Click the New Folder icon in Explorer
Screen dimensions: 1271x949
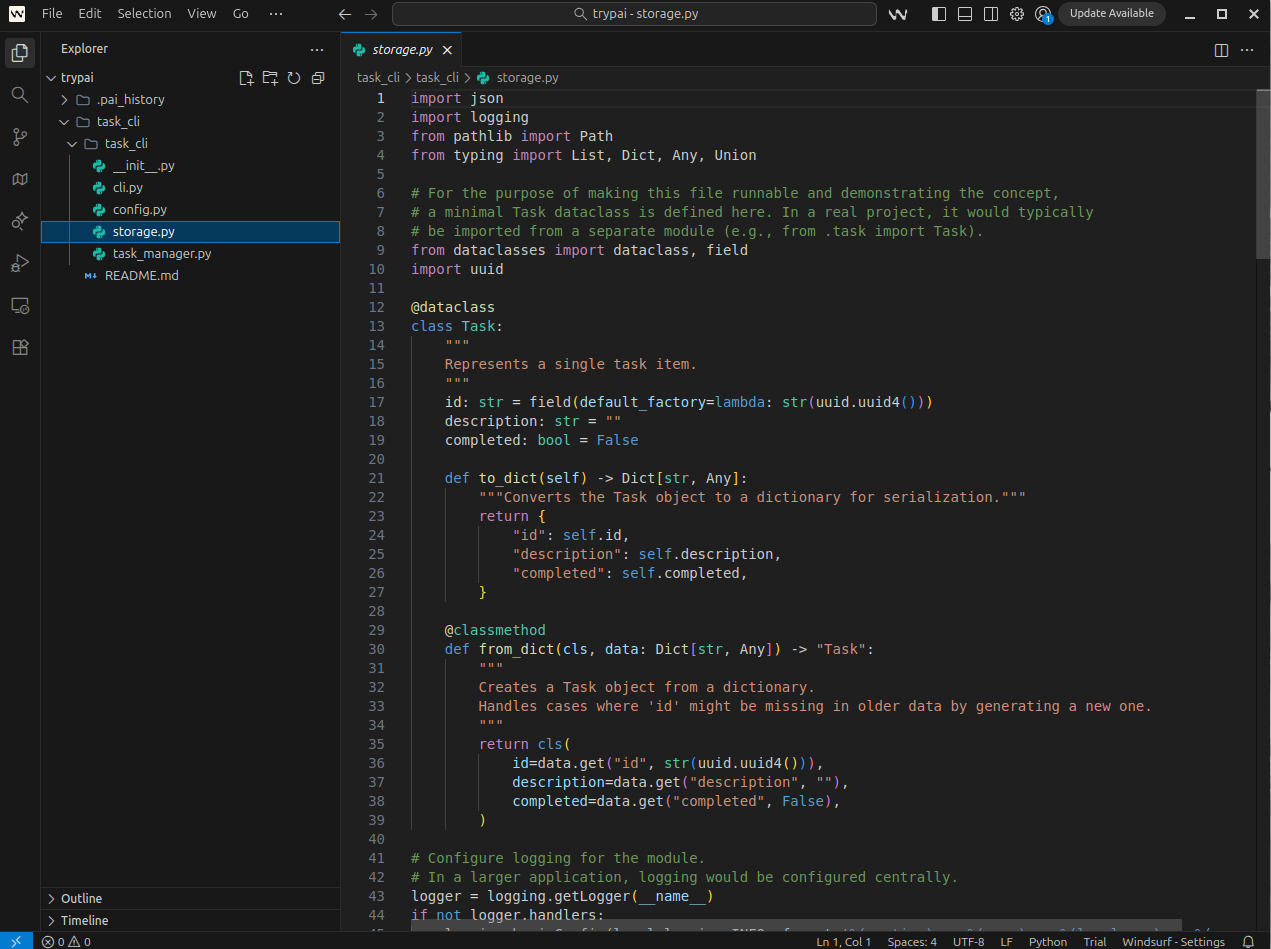pos(270,78)
